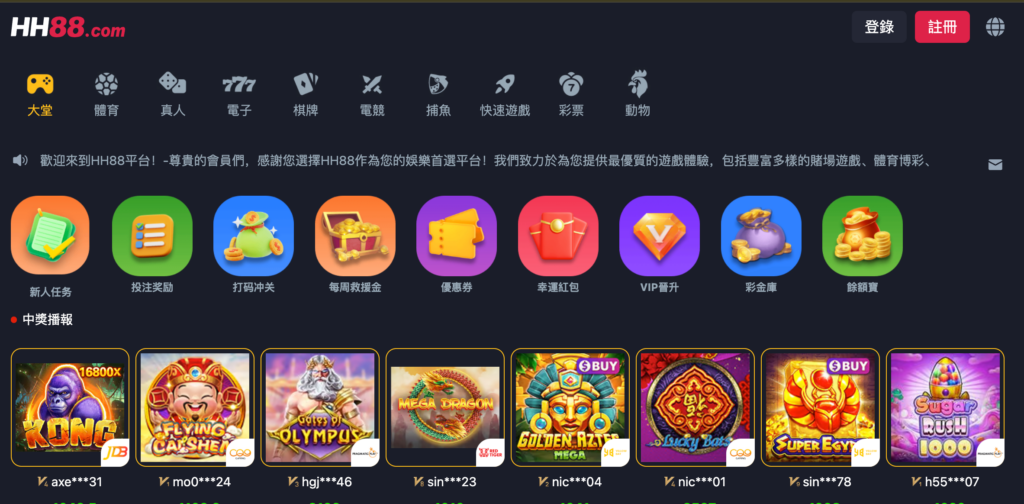Open the 彩金庫 jackpot bag icon
Image resolution: width=1024 pixels, height=504 pixels.
761,236
